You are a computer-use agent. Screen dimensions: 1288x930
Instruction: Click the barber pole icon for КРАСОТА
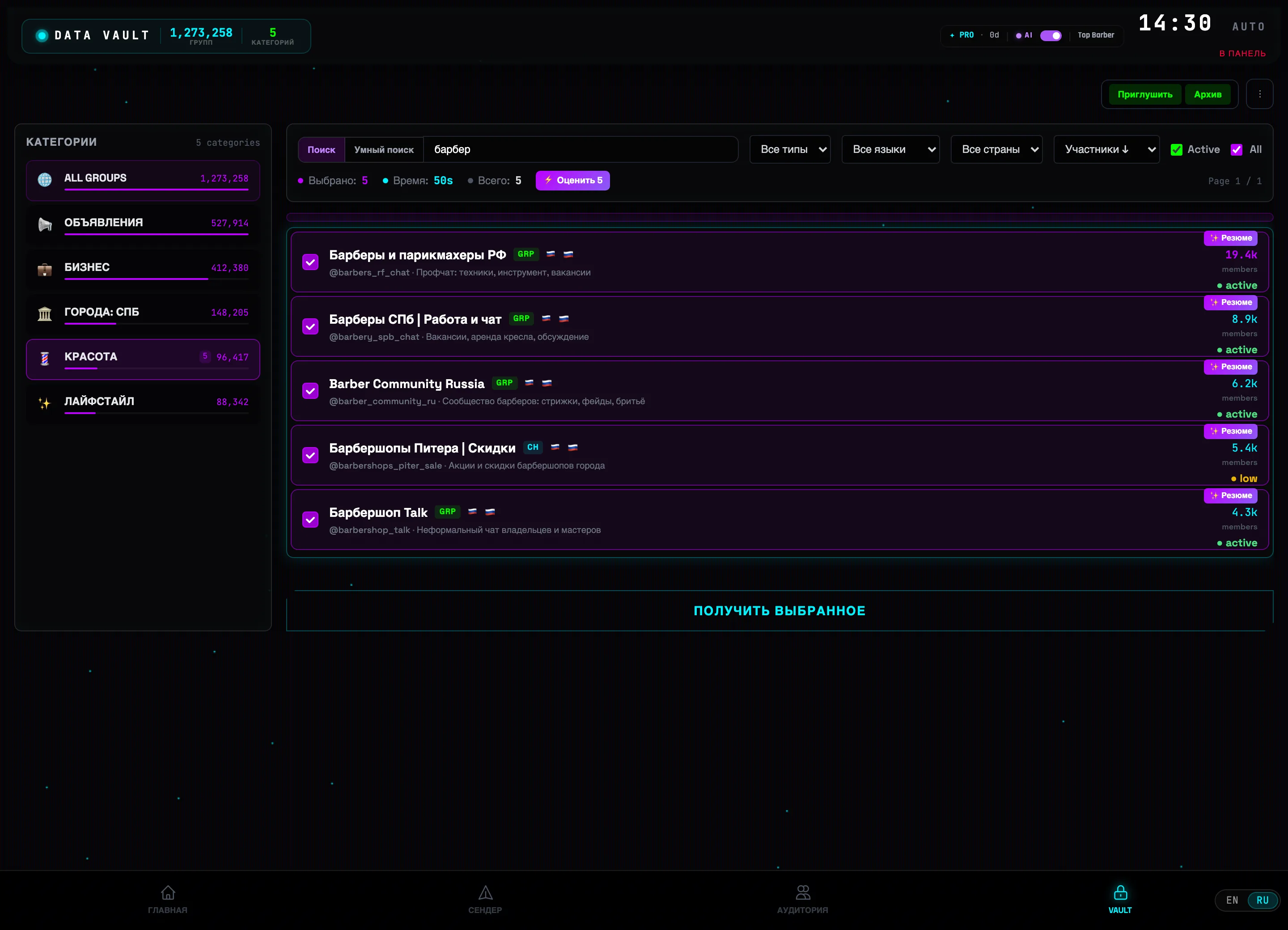click(x=45, y=359)
